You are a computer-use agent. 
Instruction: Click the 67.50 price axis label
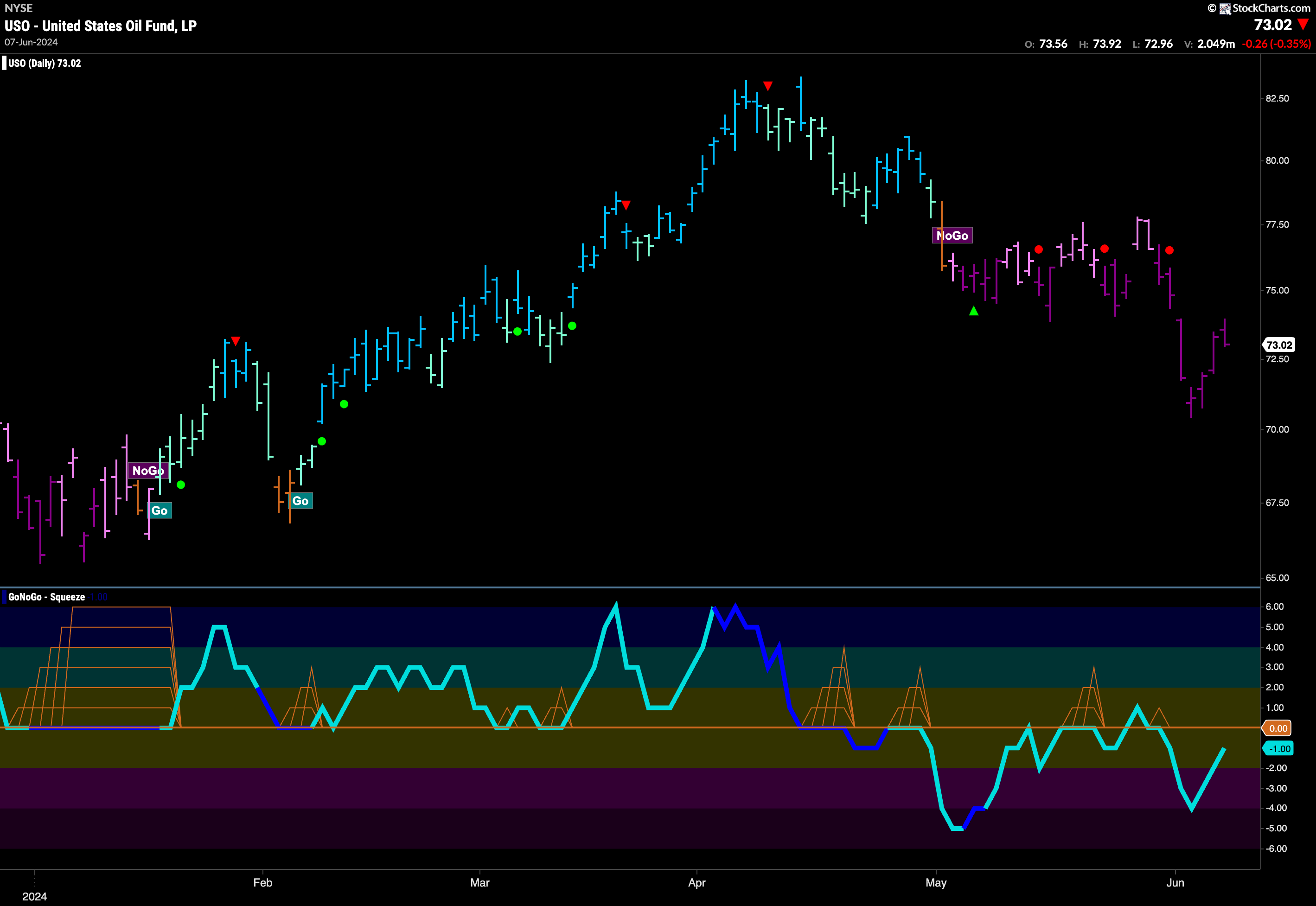point(1278,503)
